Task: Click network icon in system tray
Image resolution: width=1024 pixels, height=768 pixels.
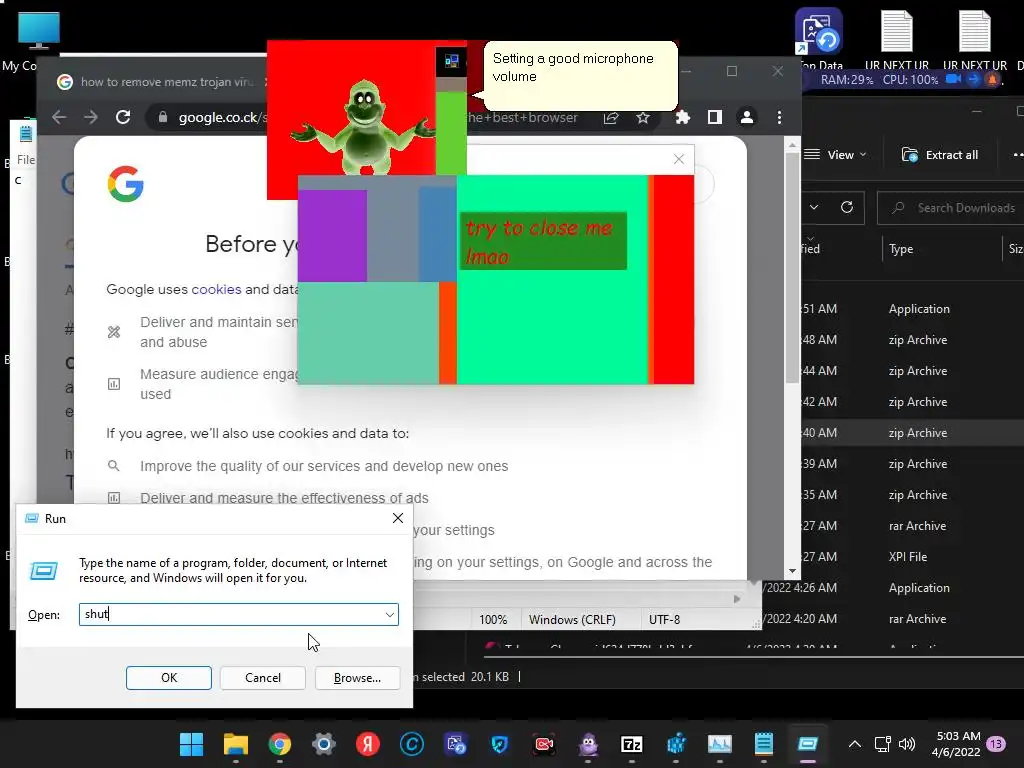Action: click(882, 744)
